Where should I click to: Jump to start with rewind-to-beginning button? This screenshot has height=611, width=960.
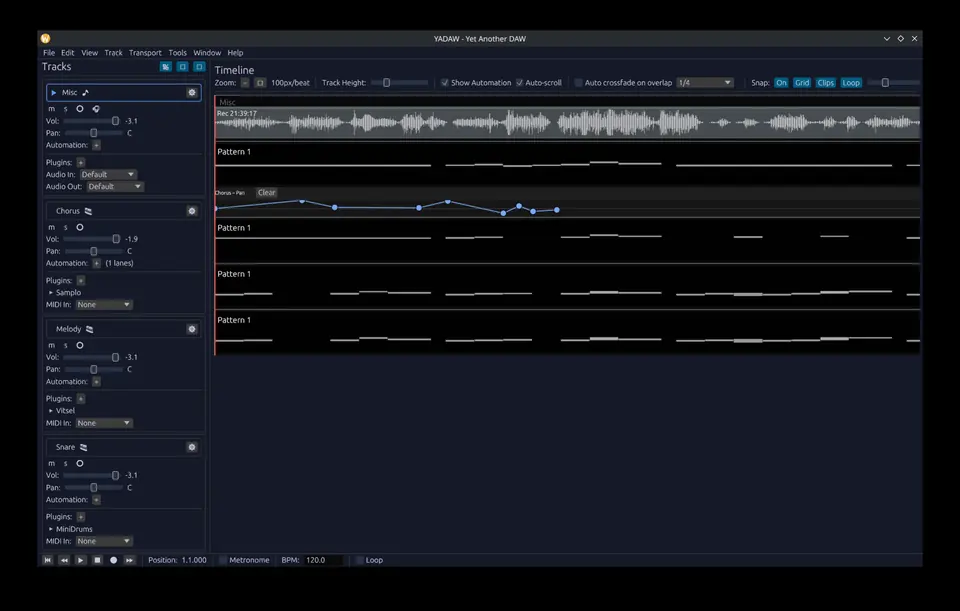click(x=48, y=560)
